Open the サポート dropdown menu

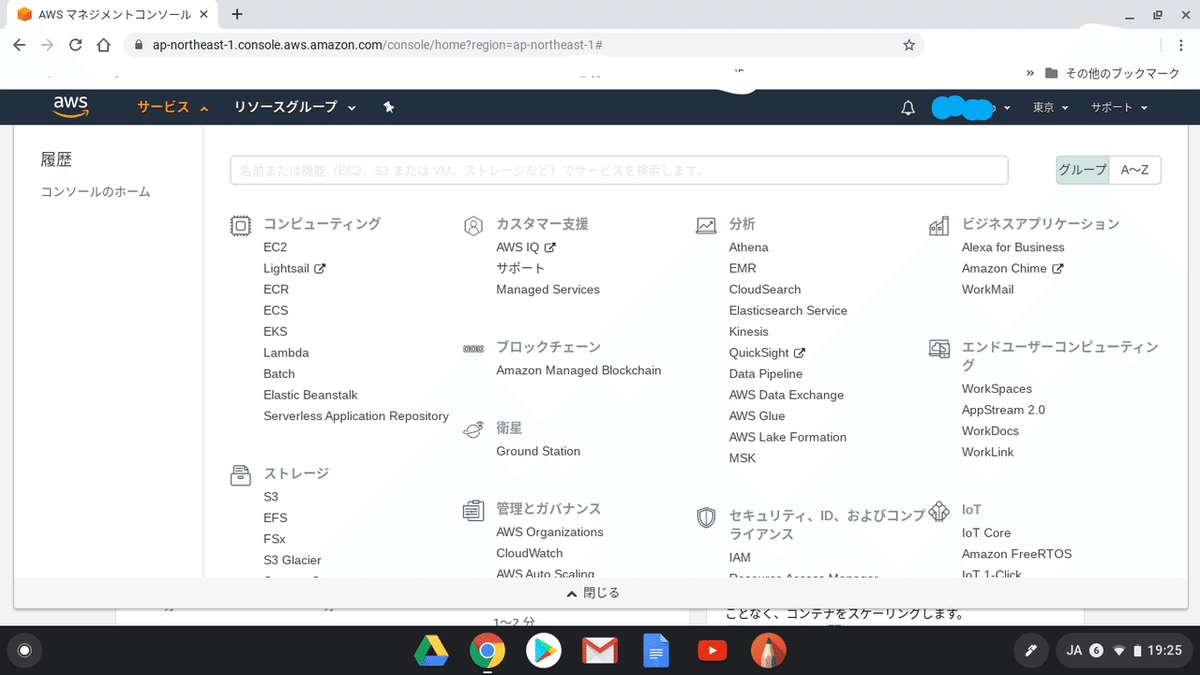tap(1119, 107)
